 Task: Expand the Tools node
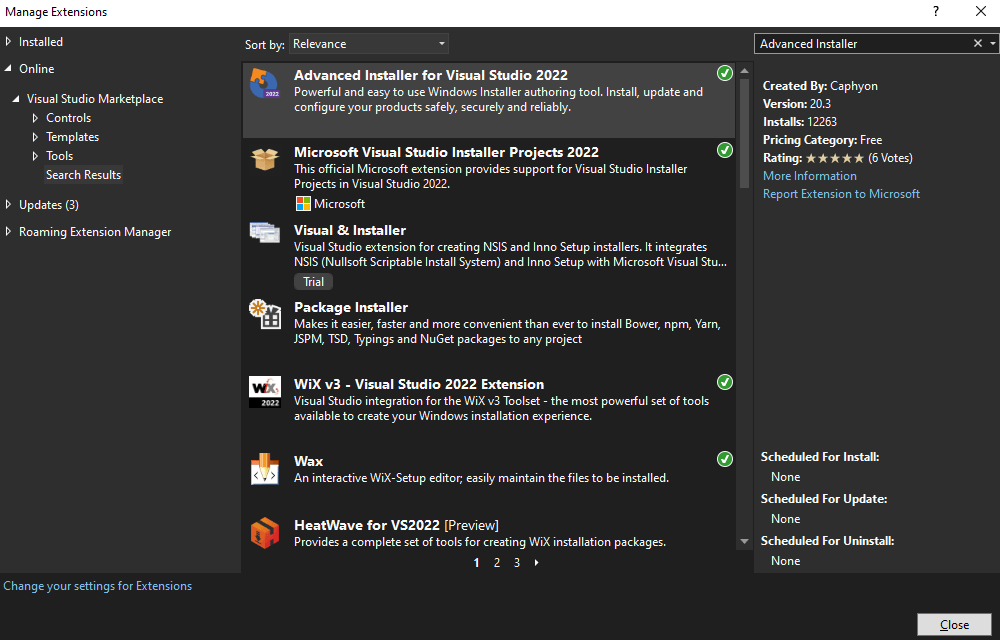pyautogui.click(x=36, y=156)
